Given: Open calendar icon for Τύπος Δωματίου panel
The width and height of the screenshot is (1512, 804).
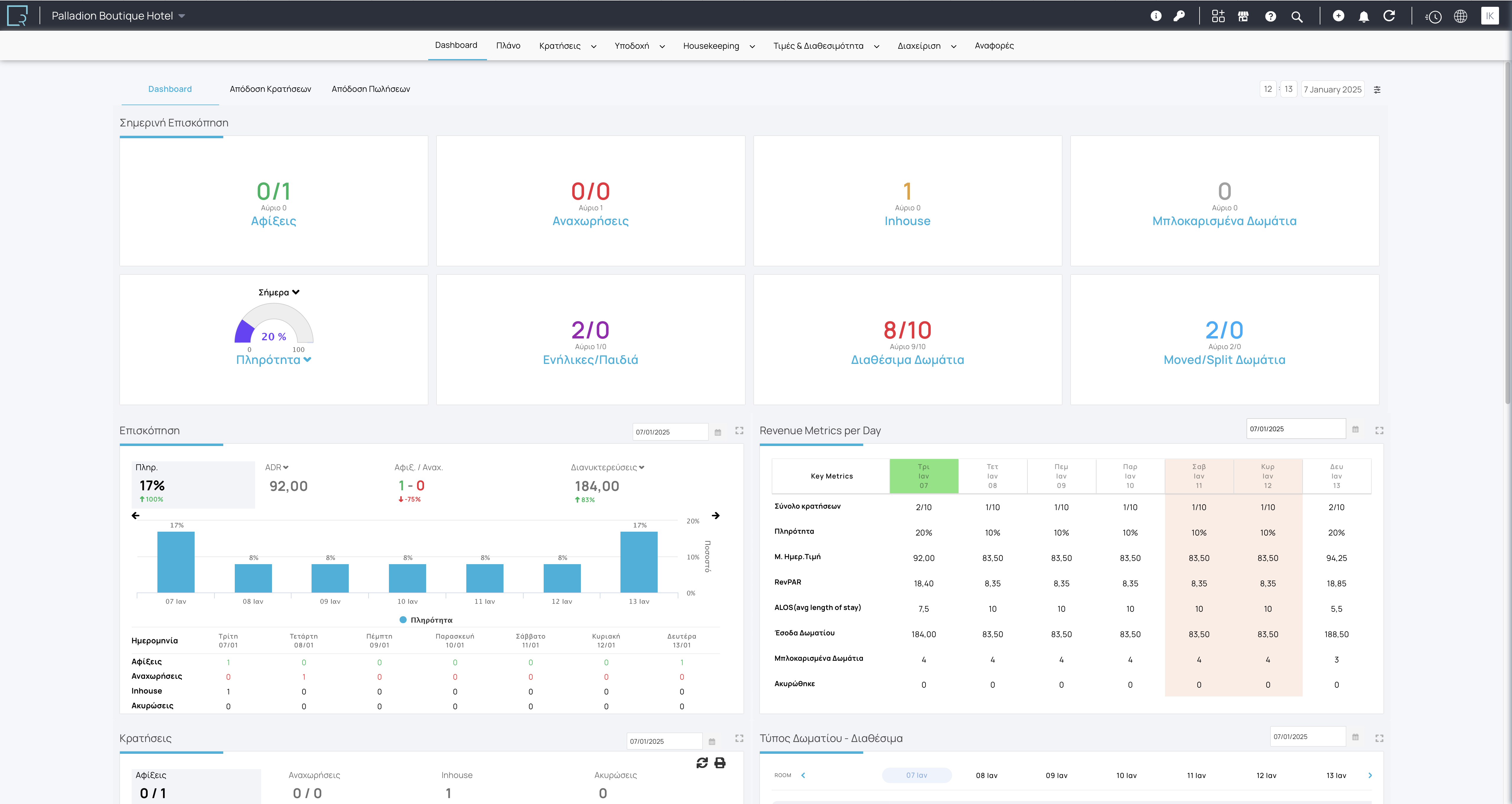Looking at the screenshot, I should pyautogui.click(x=1355, y=737).
